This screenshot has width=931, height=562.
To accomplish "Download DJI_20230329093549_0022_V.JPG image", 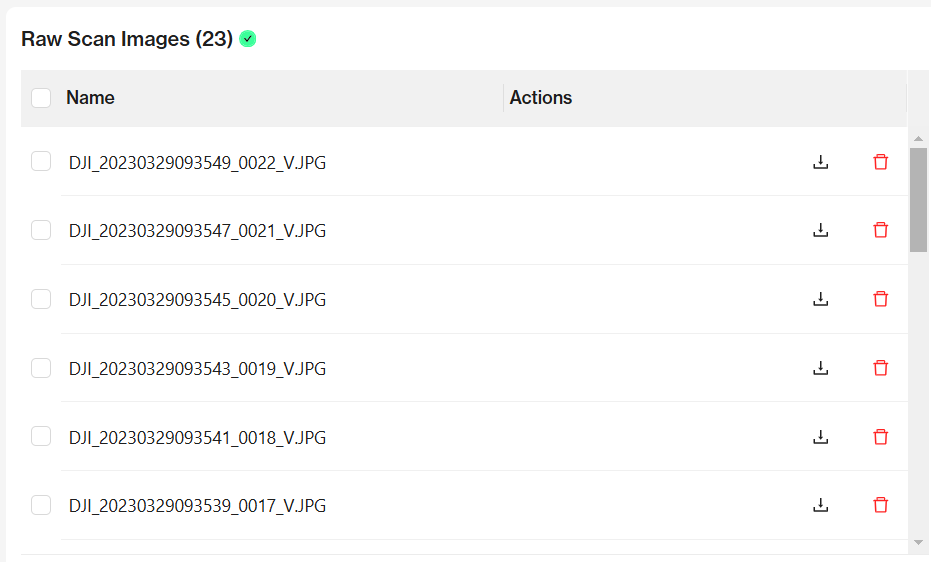I will [x=821, y=162].
